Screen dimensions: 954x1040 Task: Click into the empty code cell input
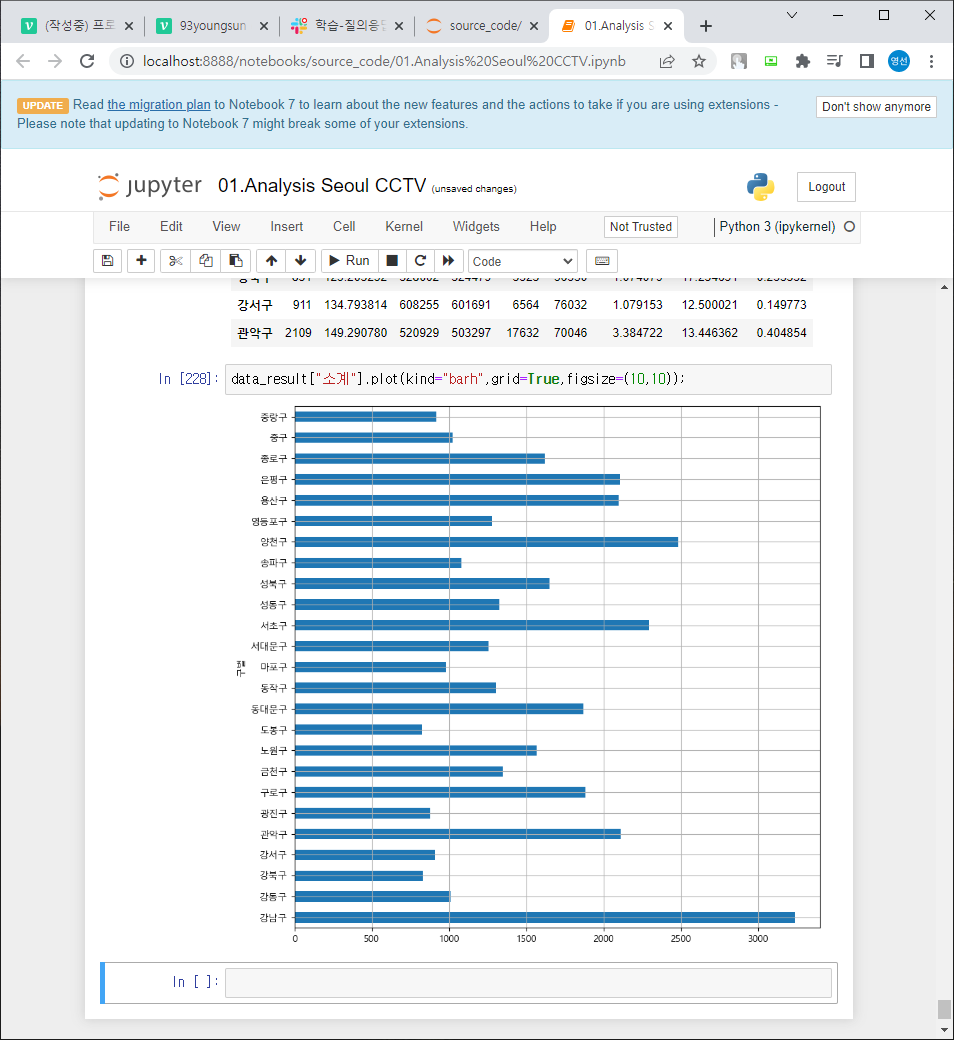[528, 982]
